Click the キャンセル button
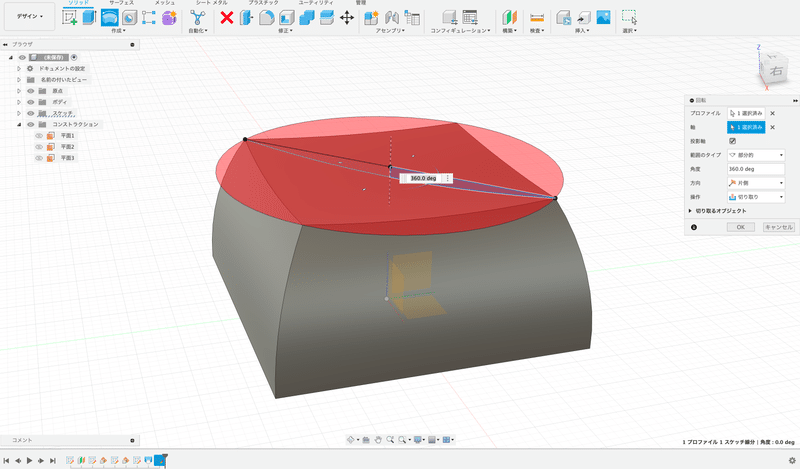The width and height of the screenshot is (800, 469). pos(779,227)
